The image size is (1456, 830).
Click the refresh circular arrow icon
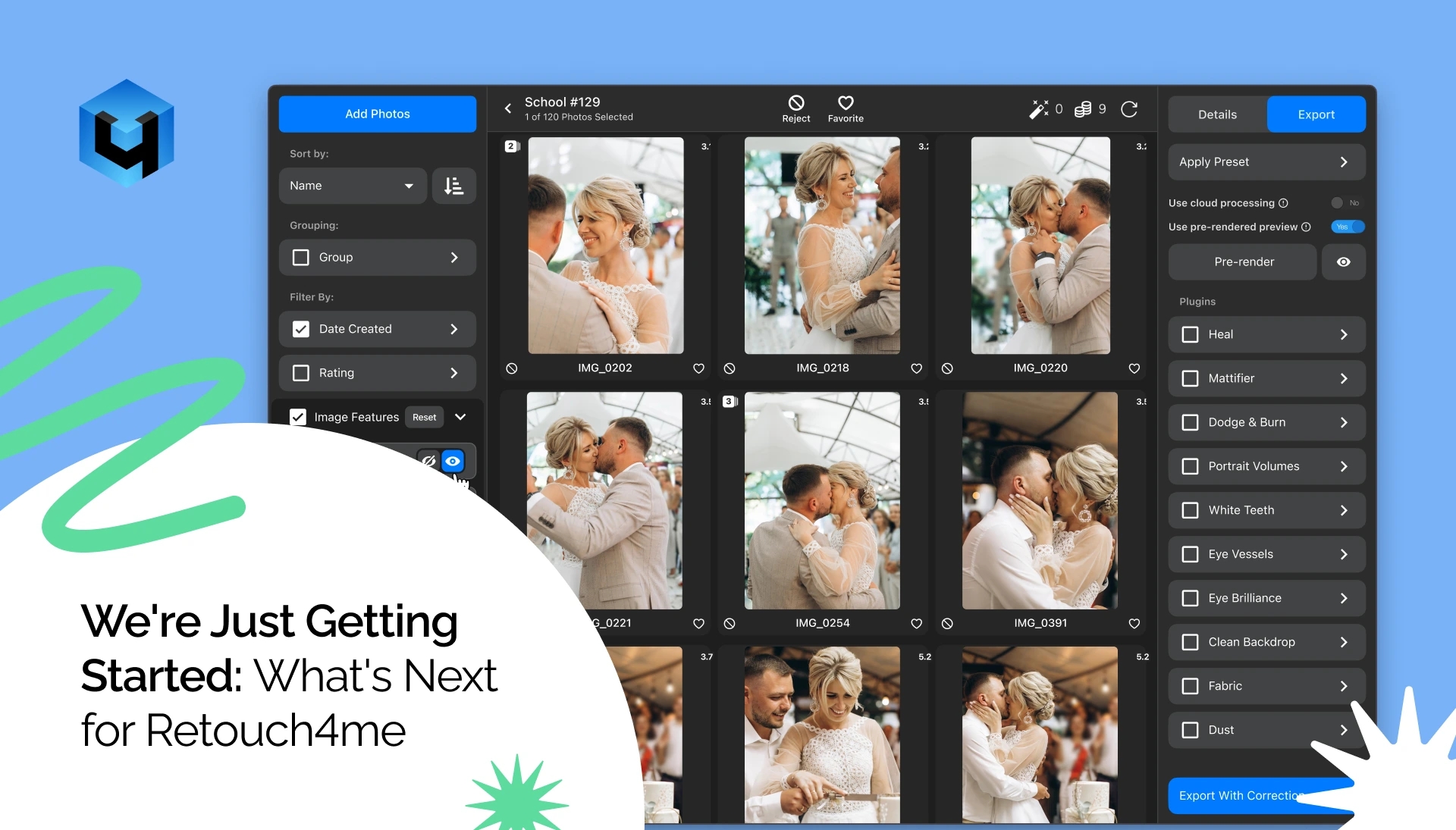(1129, 109)
